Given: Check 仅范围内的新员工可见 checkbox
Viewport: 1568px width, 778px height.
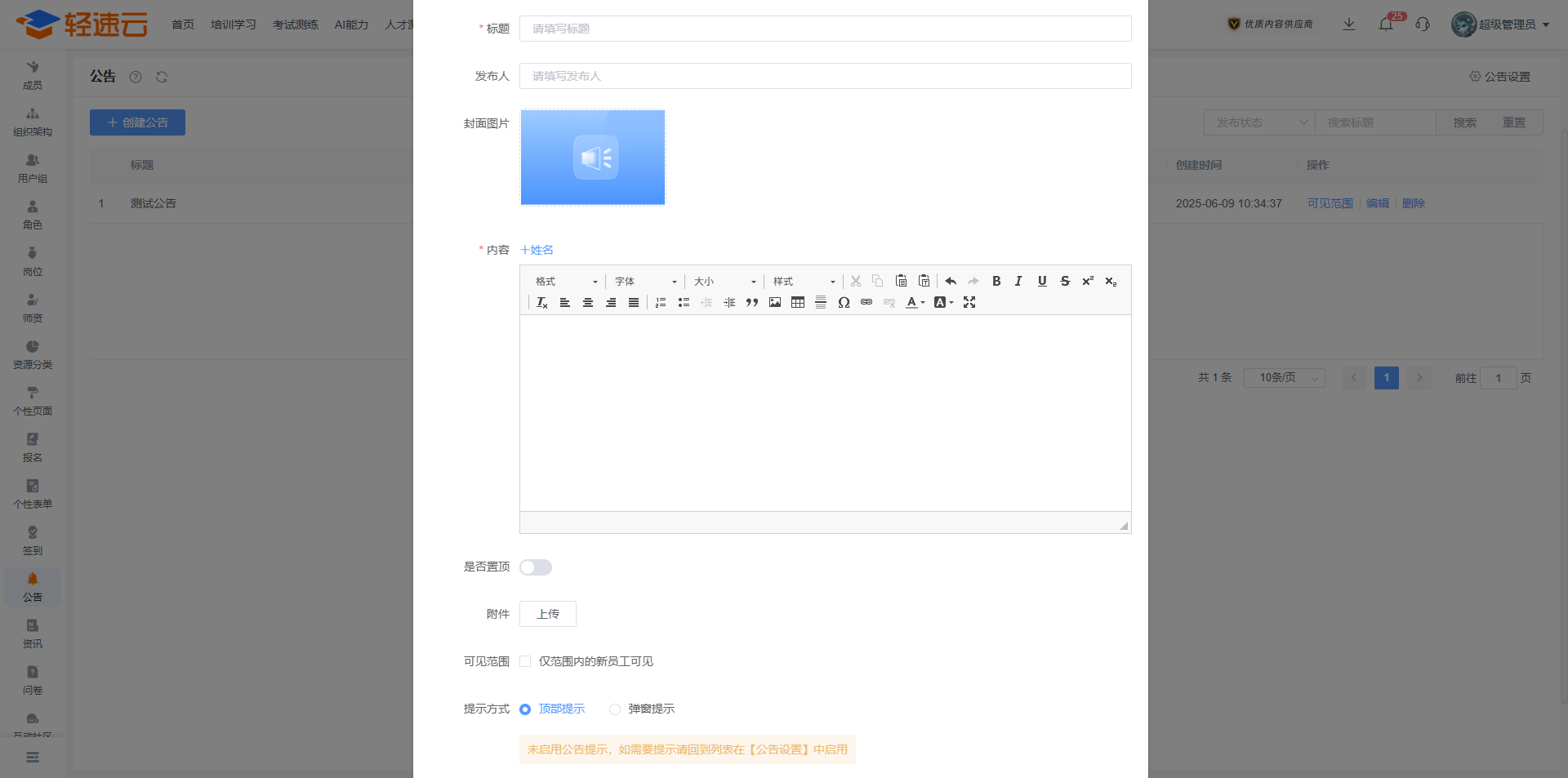Looking at the screenshot, I should pyautogui.click(x=525, y=661).
